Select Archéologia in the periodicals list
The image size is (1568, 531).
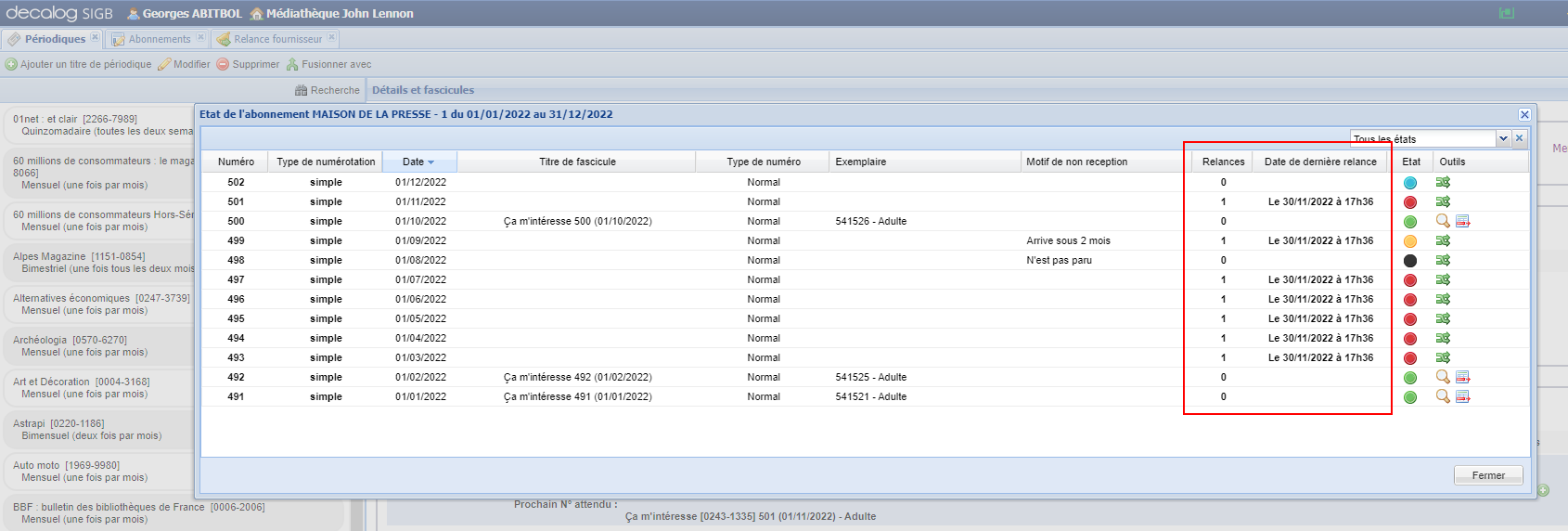70,345
